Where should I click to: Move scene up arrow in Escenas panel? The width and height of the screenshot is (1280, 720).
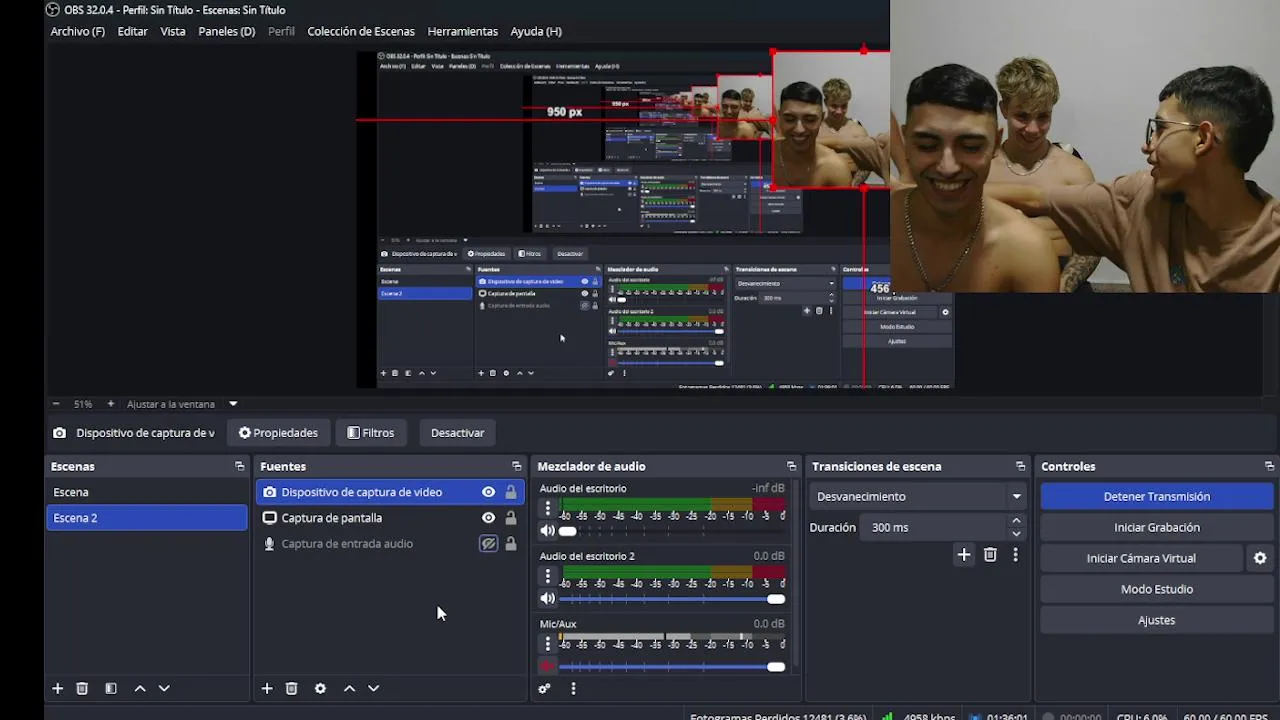(140, 688)
